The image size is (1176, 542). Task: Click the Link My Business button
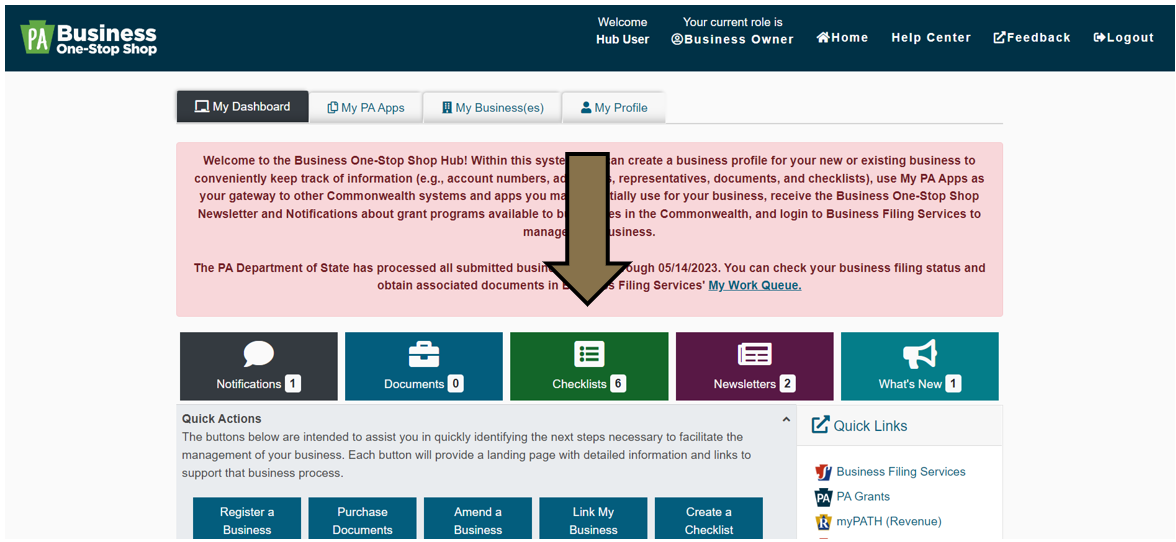(x=593, y=519)
